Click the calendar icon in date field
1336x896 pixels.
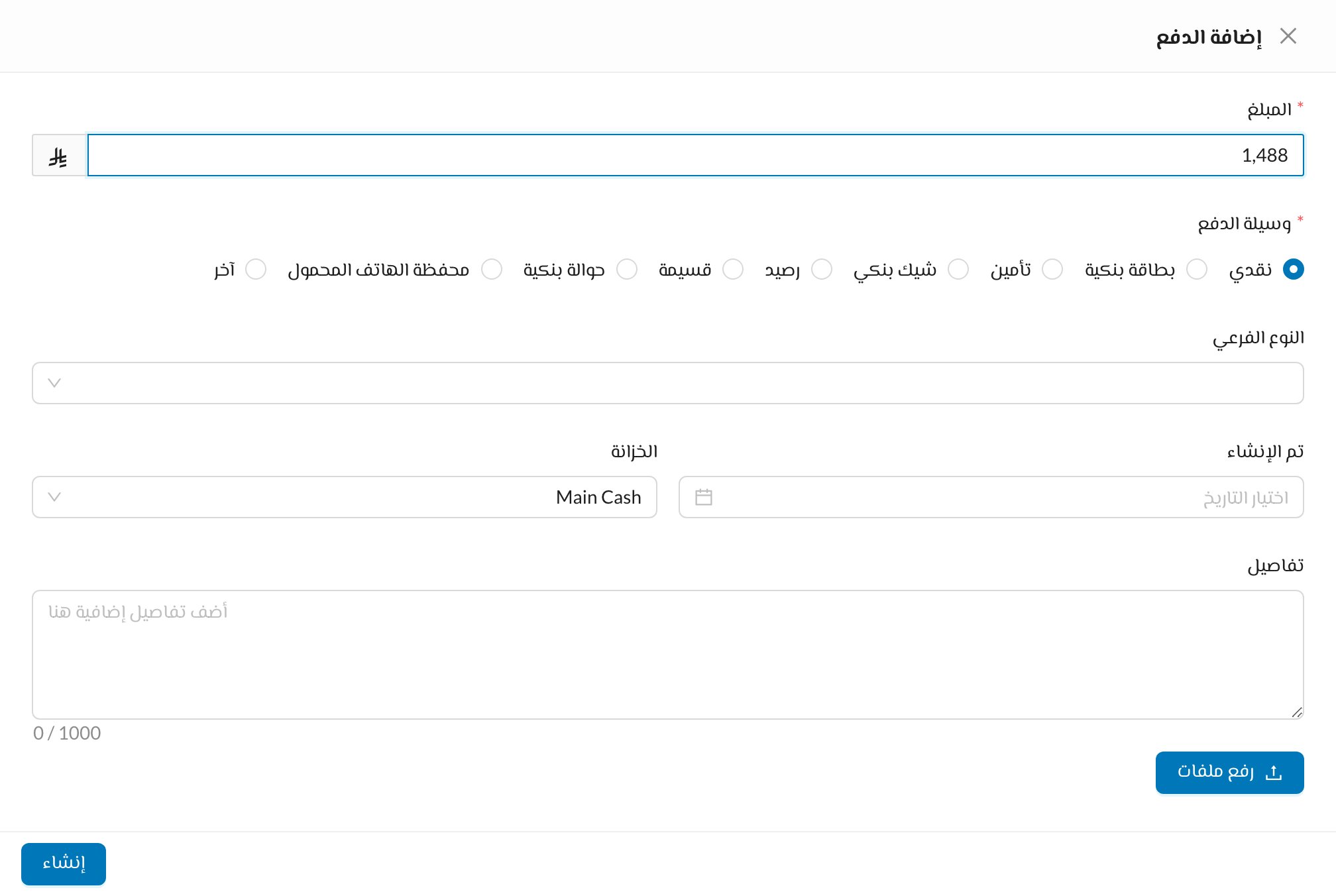click(x=704, y=497)
